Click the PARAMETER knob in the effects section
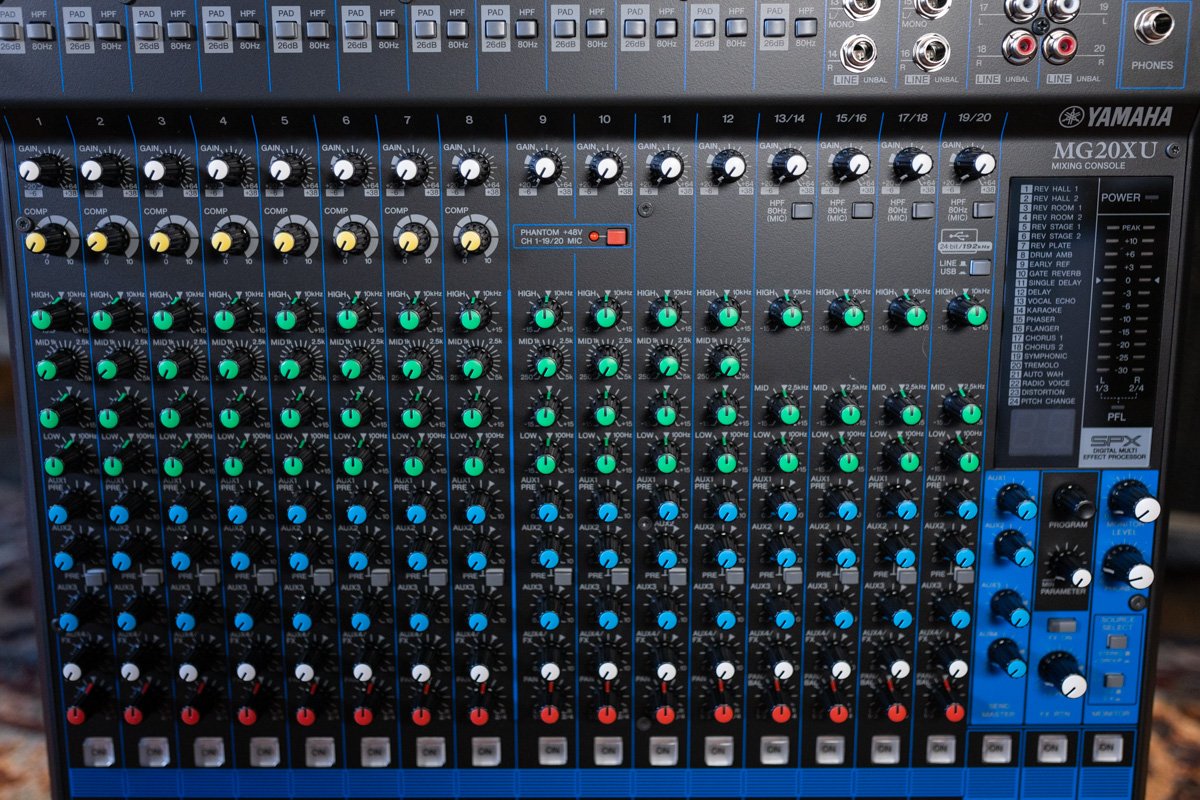Screen dimensions: 1200x800 pyautogui.click(x=1070, y=568)
